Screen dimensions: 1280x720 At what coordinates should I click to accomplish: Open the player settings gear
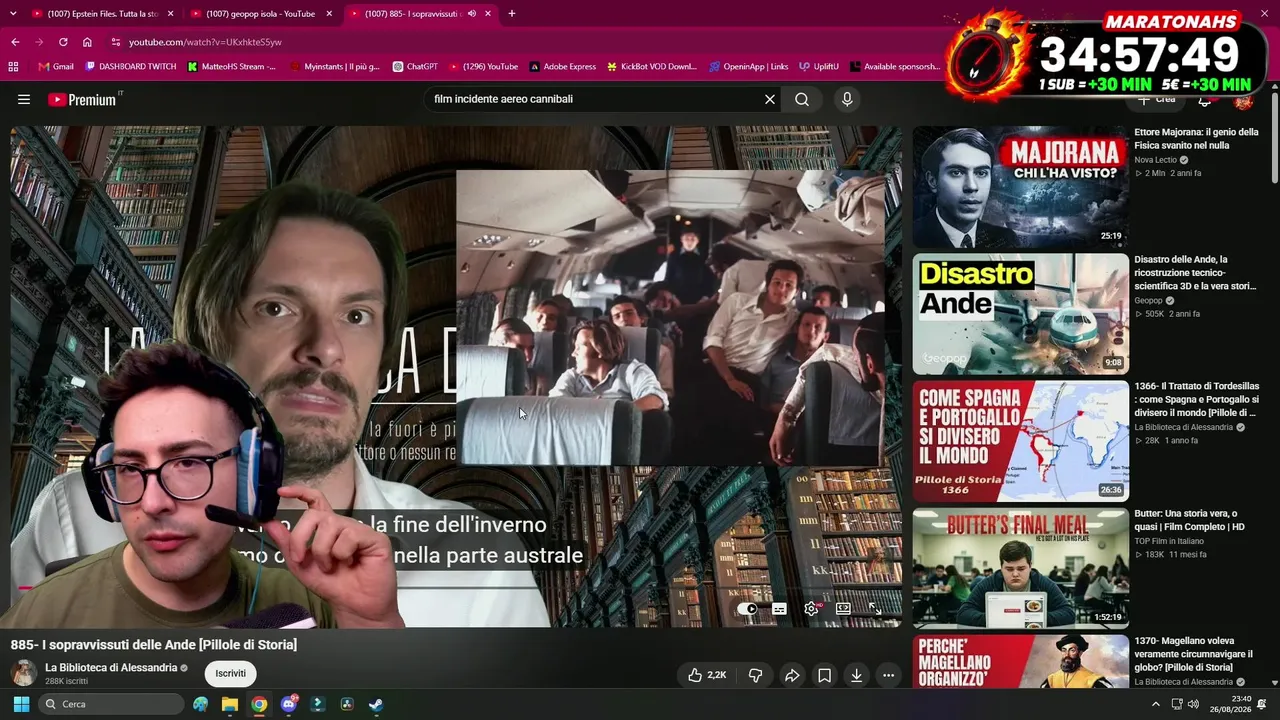[x=811, y=608]
